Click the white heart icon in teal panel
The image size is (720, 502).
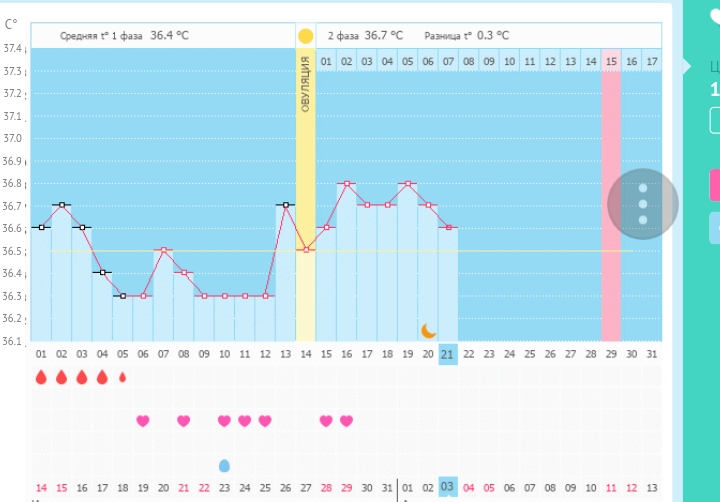(715, 14)
